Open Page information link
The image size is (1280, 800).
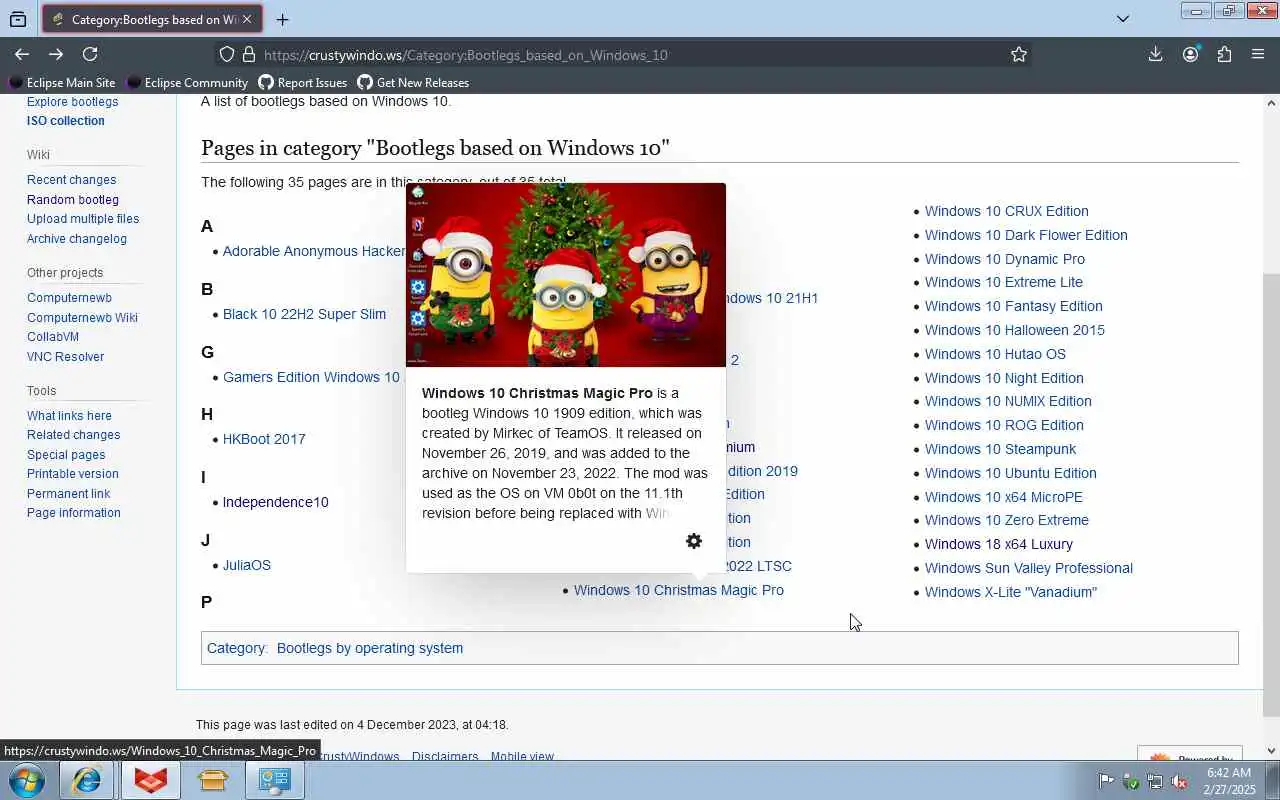click(73, 513)
